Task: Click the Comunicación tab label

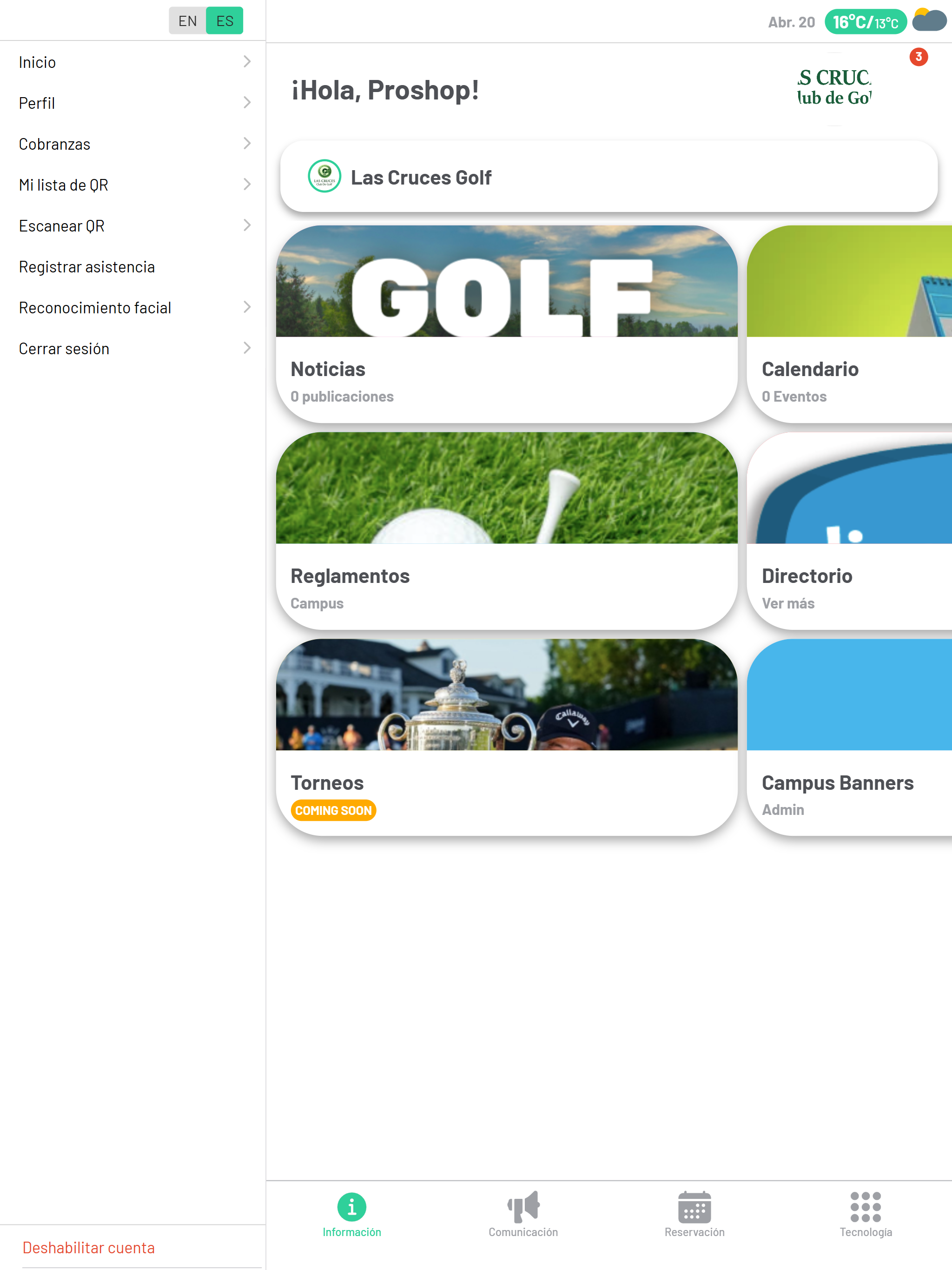Action: click(523, 1232)
